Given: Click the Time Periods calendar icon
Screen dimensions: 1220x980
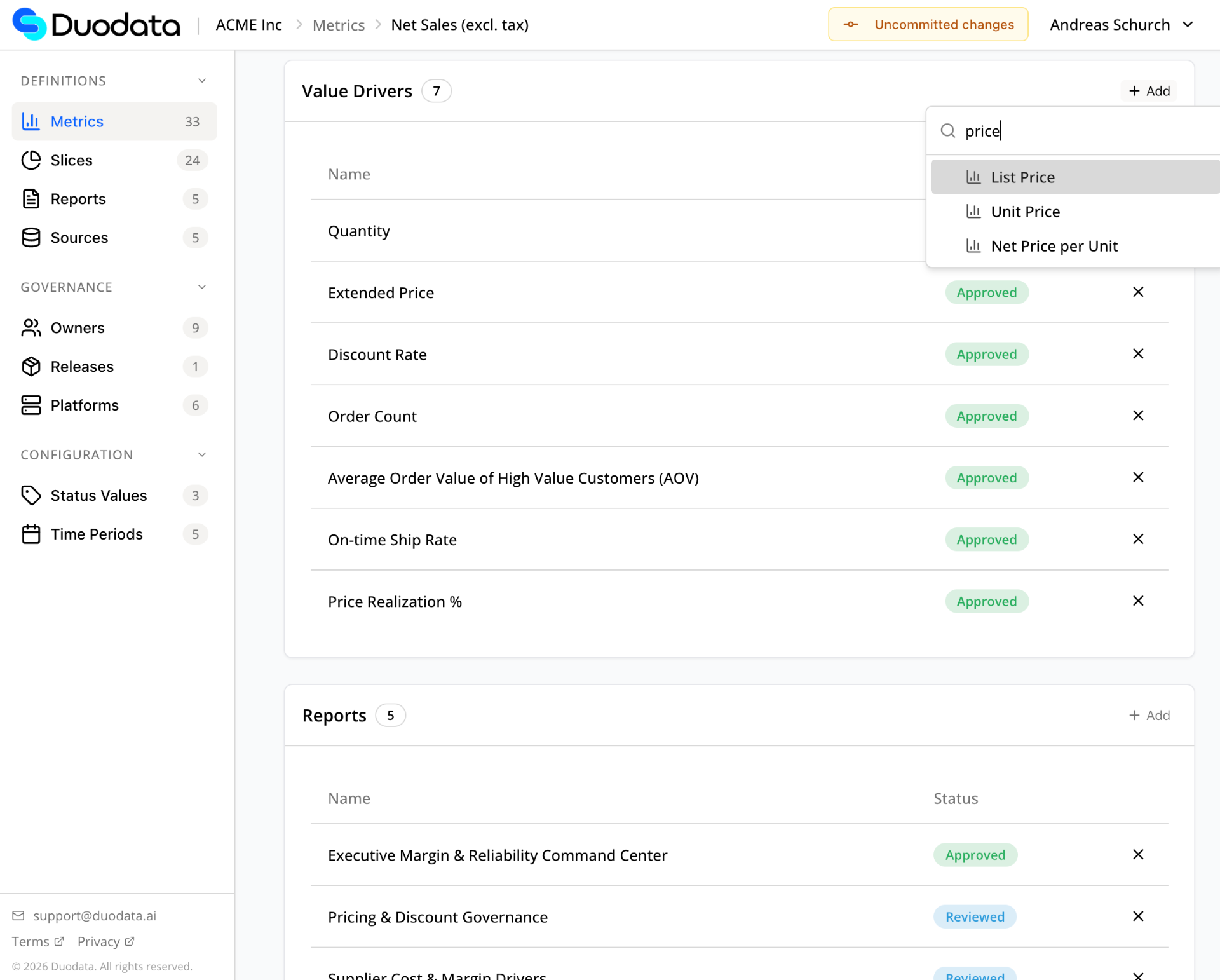Looking at the screenshot, I should click(30, 534).
